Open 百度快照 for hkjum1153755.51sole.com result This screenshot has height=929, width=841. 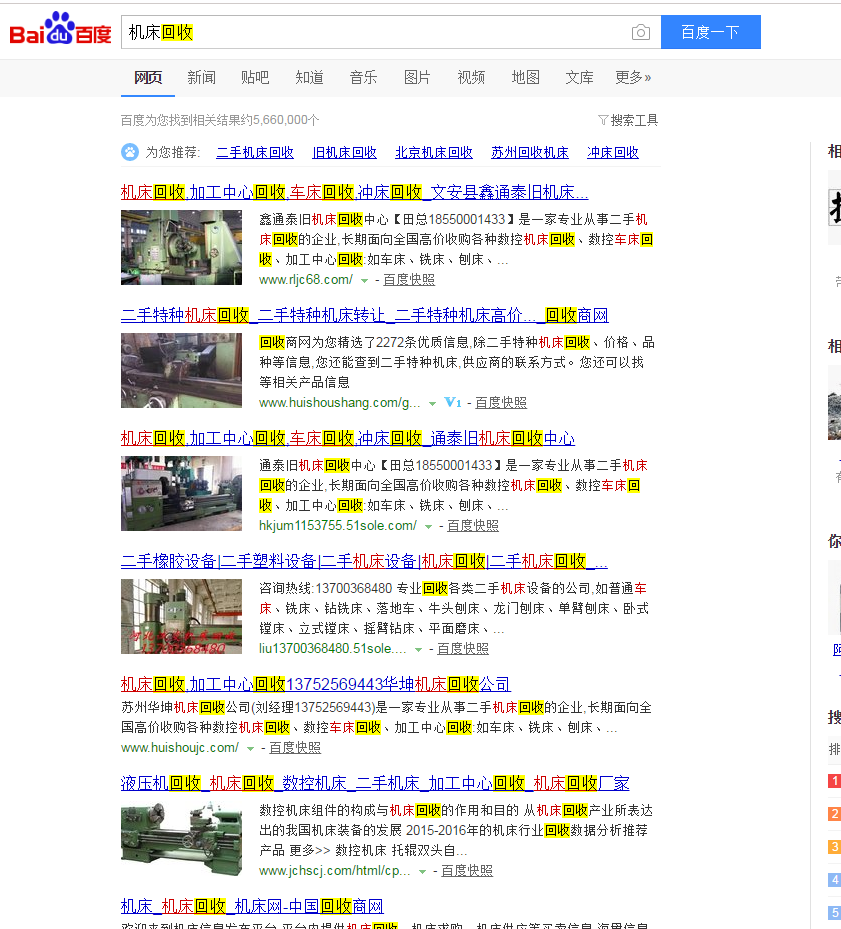pos(472,526)
